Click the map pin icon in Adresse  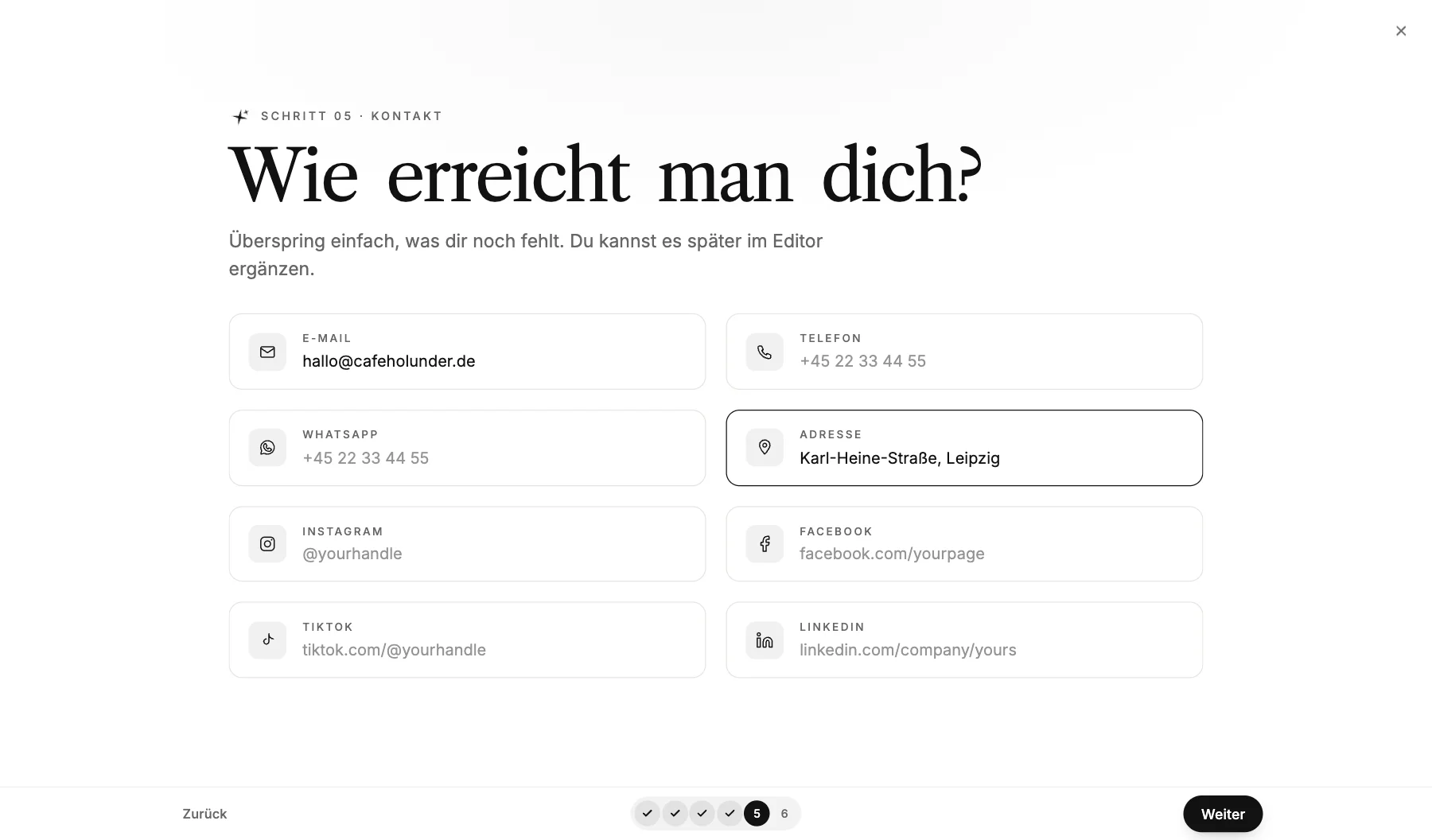coord(765,448)
